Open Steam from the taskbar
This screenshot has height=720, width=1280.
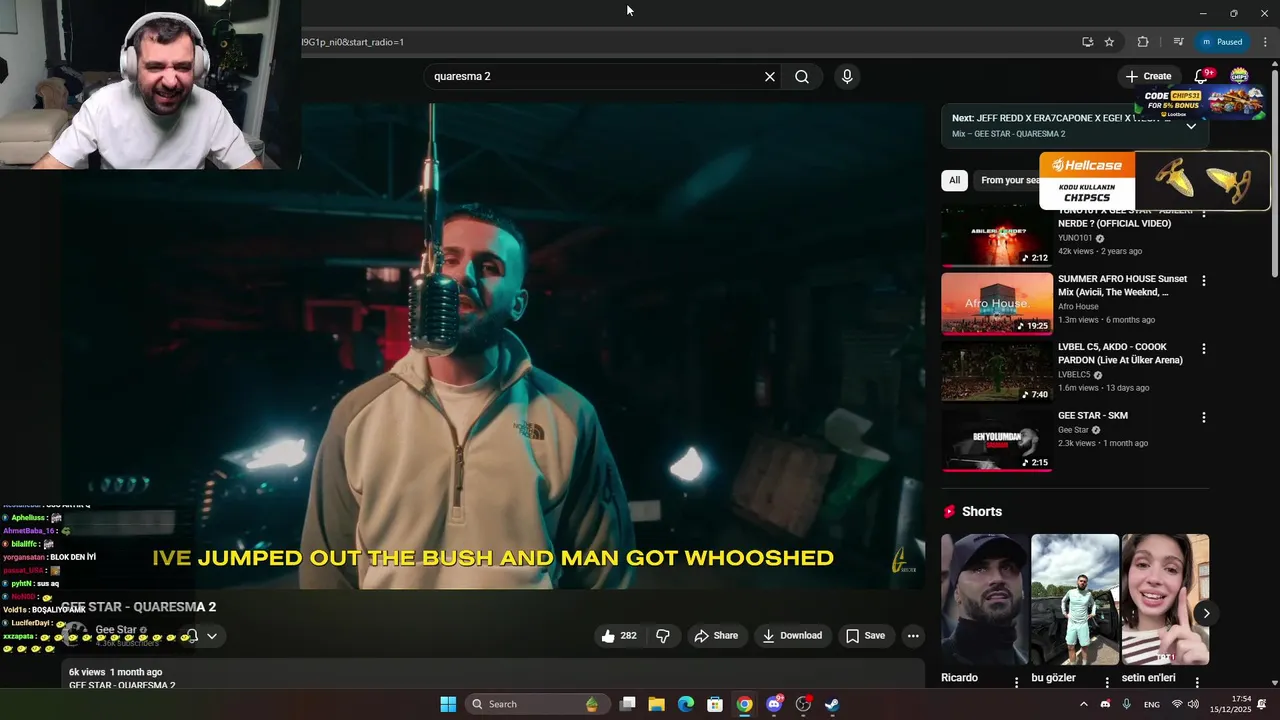pos(832,704)
